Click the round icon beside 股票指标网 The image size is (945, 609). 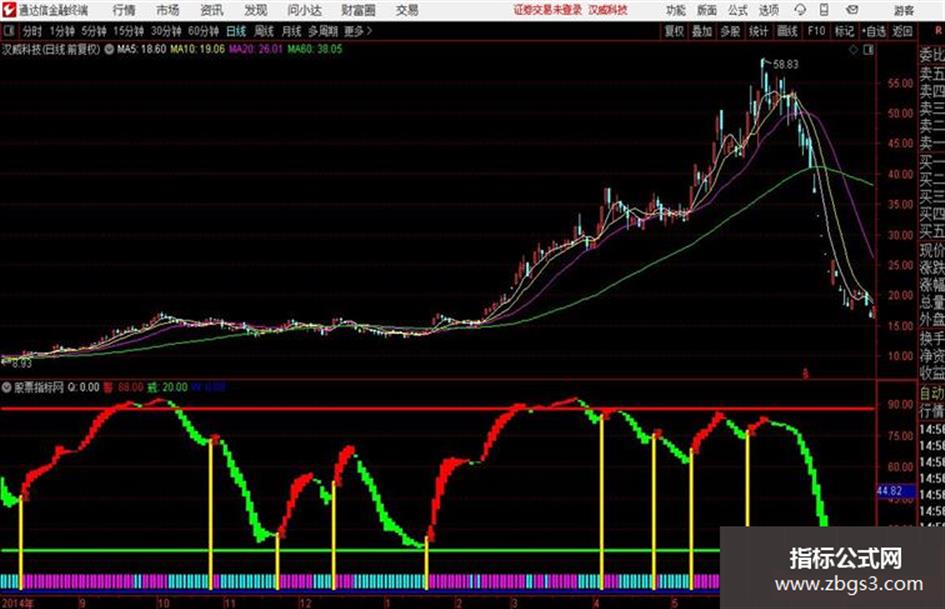coord(7,387)
